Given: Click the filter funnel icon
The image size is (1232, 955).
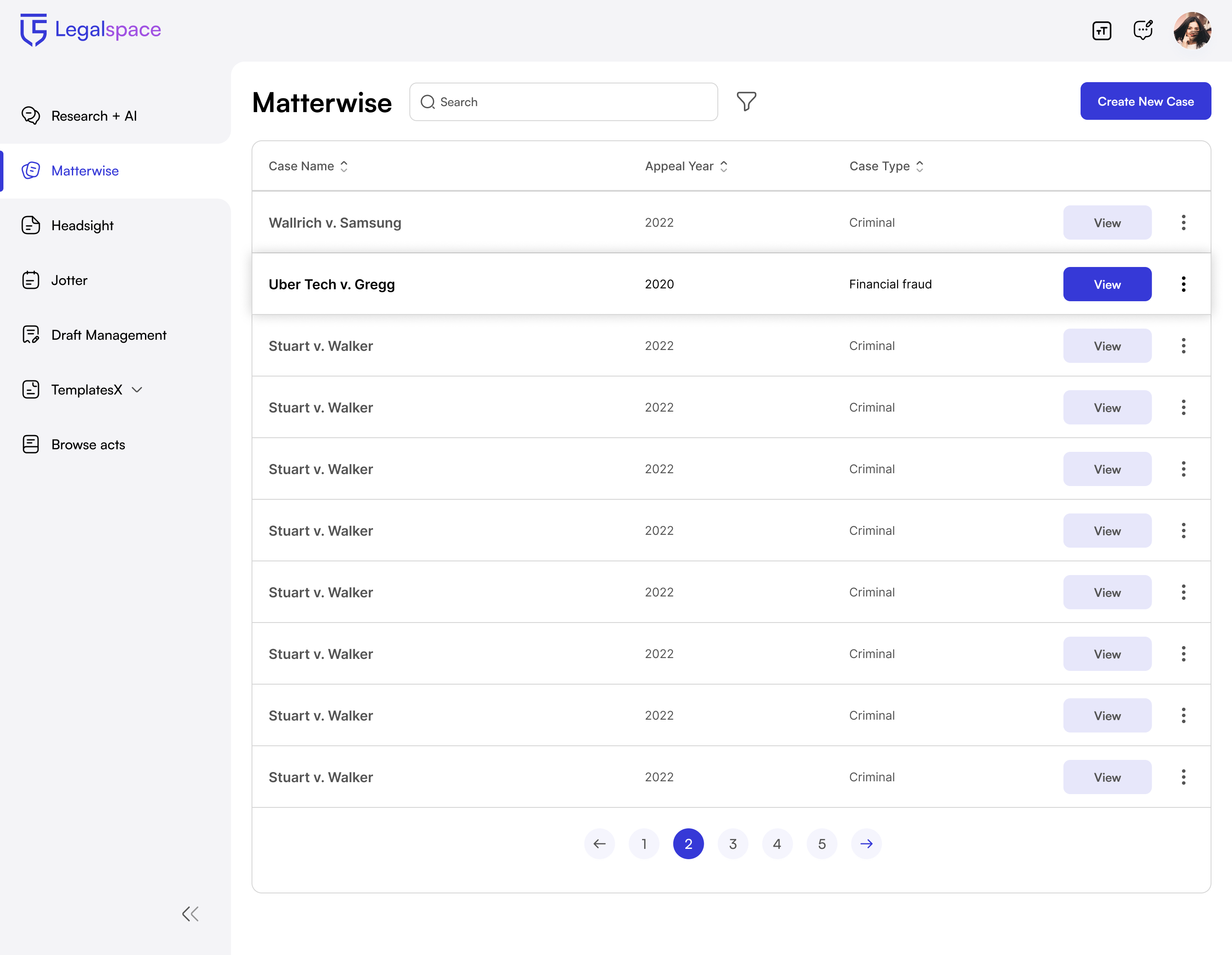Looking at the screenshot, I should 746,101.
